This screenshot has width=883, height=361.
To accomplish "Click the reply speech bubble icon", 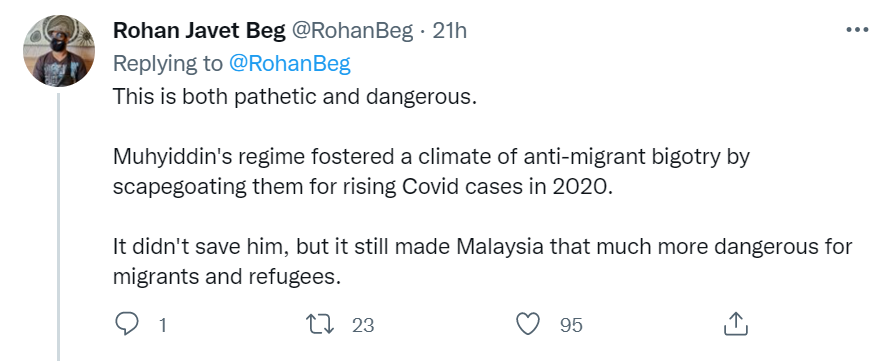I will (127, 324).
